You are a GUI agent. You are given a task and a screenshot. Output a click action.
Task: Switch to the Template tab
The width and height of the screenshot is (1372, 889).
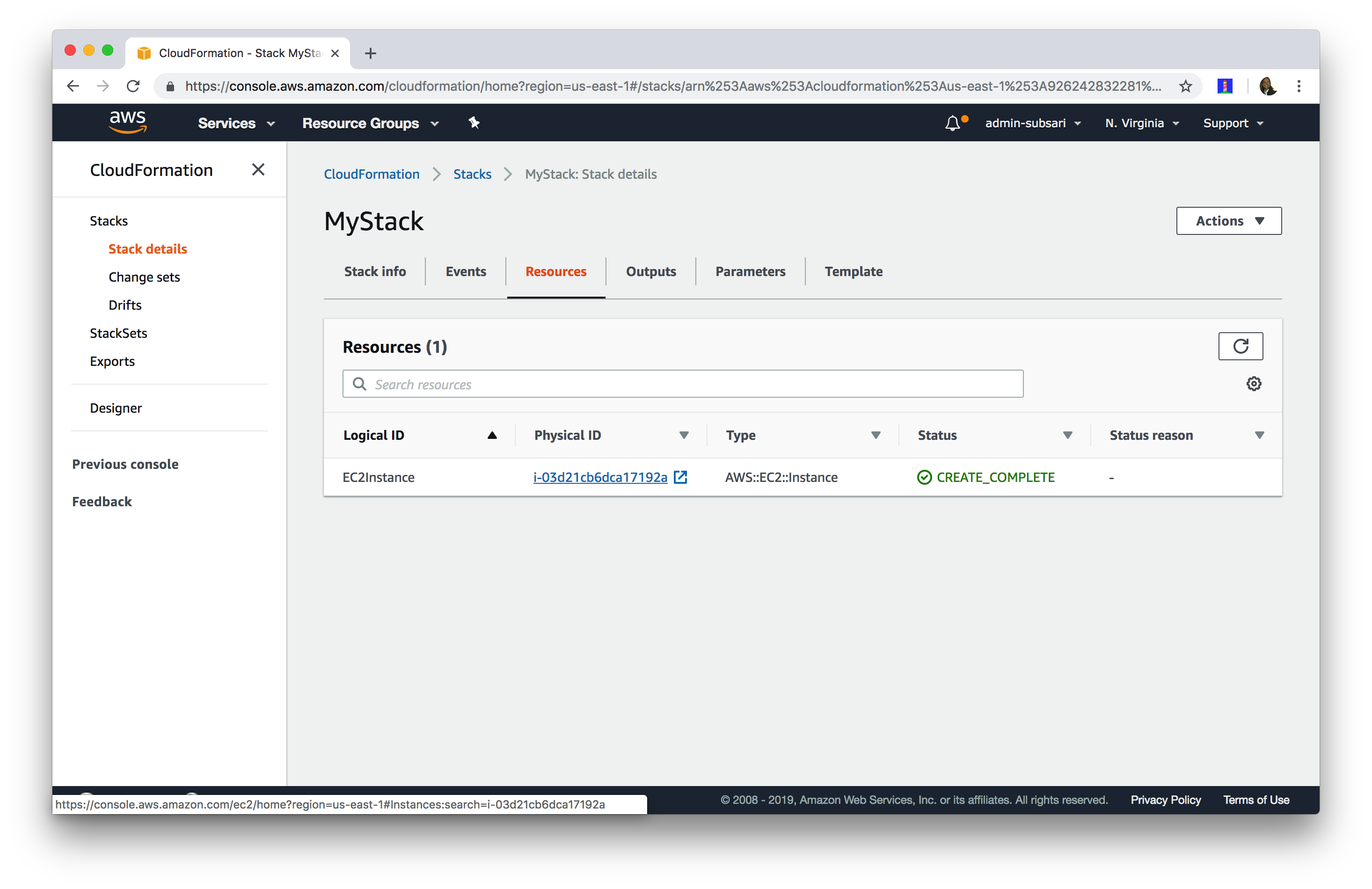pyautogui.click(x=853, y=271)
